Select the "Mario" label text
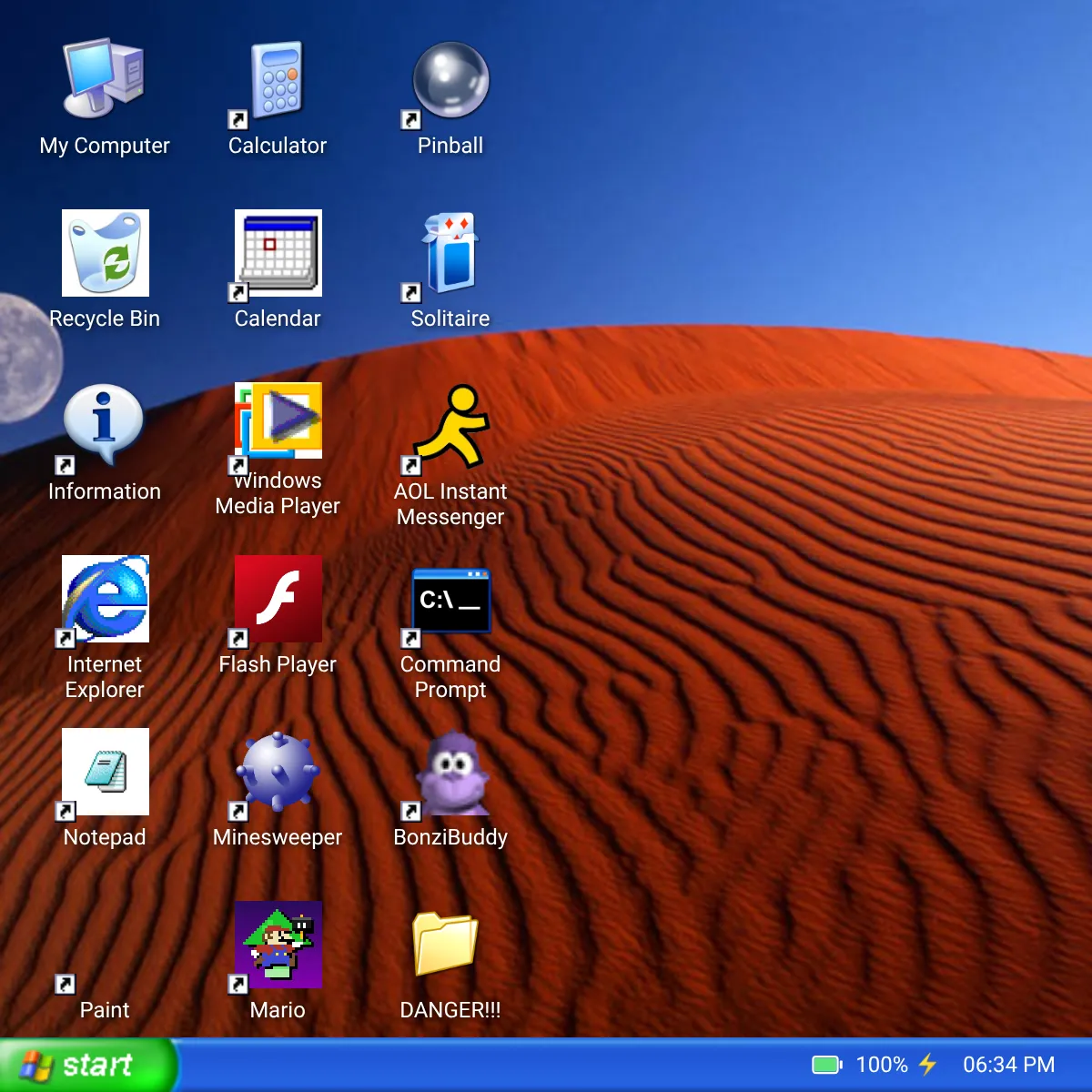 tap(278, 1010)
